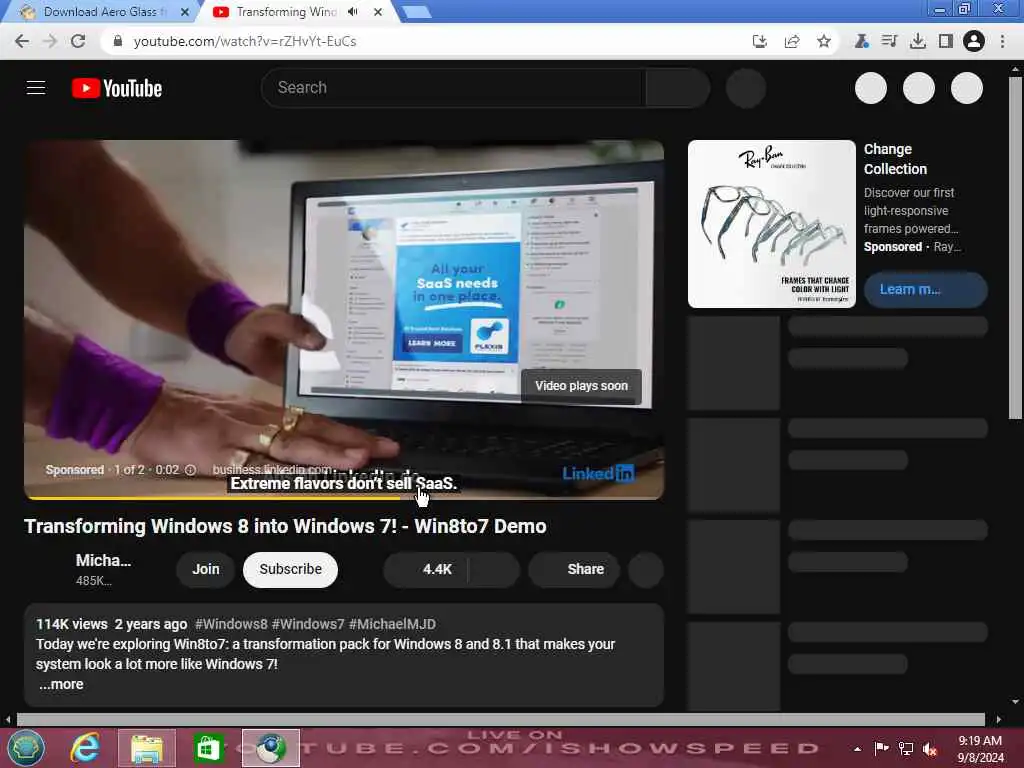Open the Chrome three-dot menu
Viewport: 1024px width, 768px height.
(x=1002, y=41)
